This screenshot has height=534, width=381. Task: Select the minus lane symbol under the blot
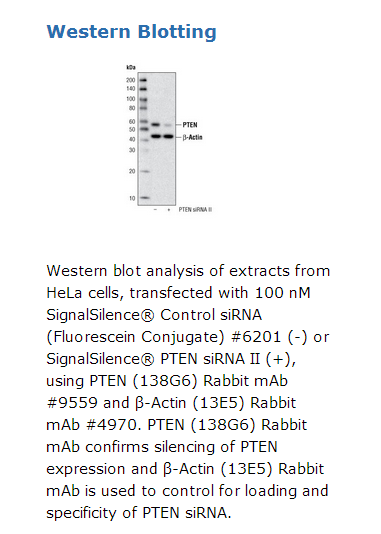pos(155,209)
